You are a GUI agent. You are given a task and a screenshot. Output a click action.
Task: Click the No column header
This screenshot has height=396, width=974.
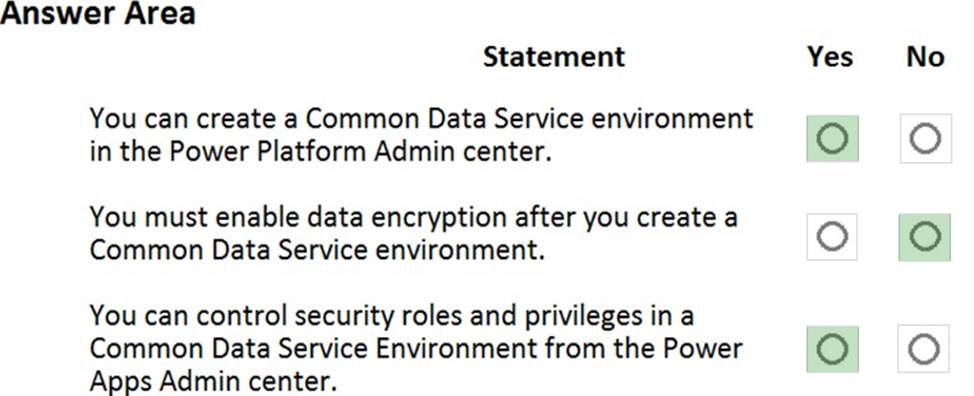tap(925, 57)
